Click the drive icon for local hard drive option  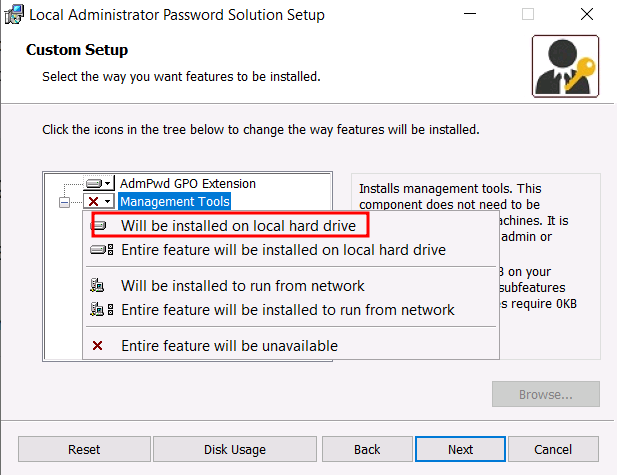point(100,226)
